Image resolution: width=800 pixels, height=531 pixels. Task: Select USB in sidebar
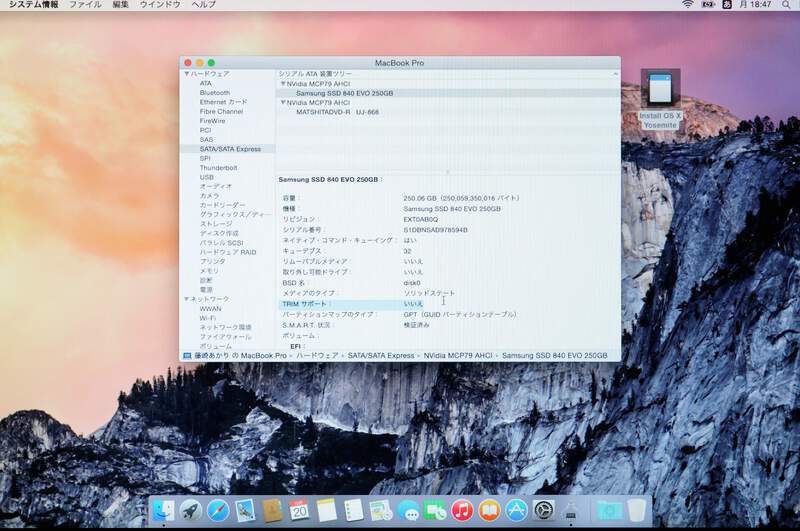[x=207, y=177]
